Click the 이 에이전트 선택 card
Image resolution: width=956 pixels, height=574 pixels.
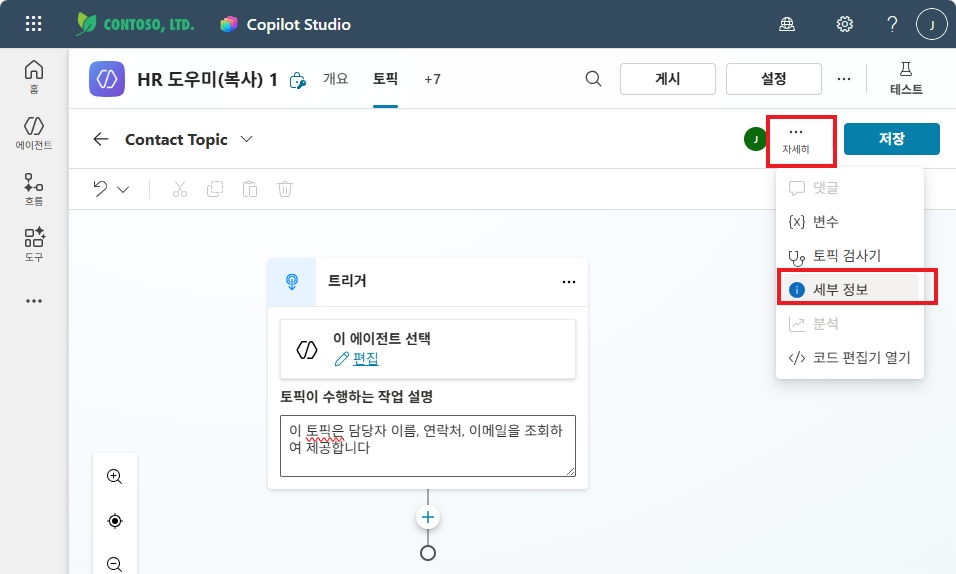(428, 349)
